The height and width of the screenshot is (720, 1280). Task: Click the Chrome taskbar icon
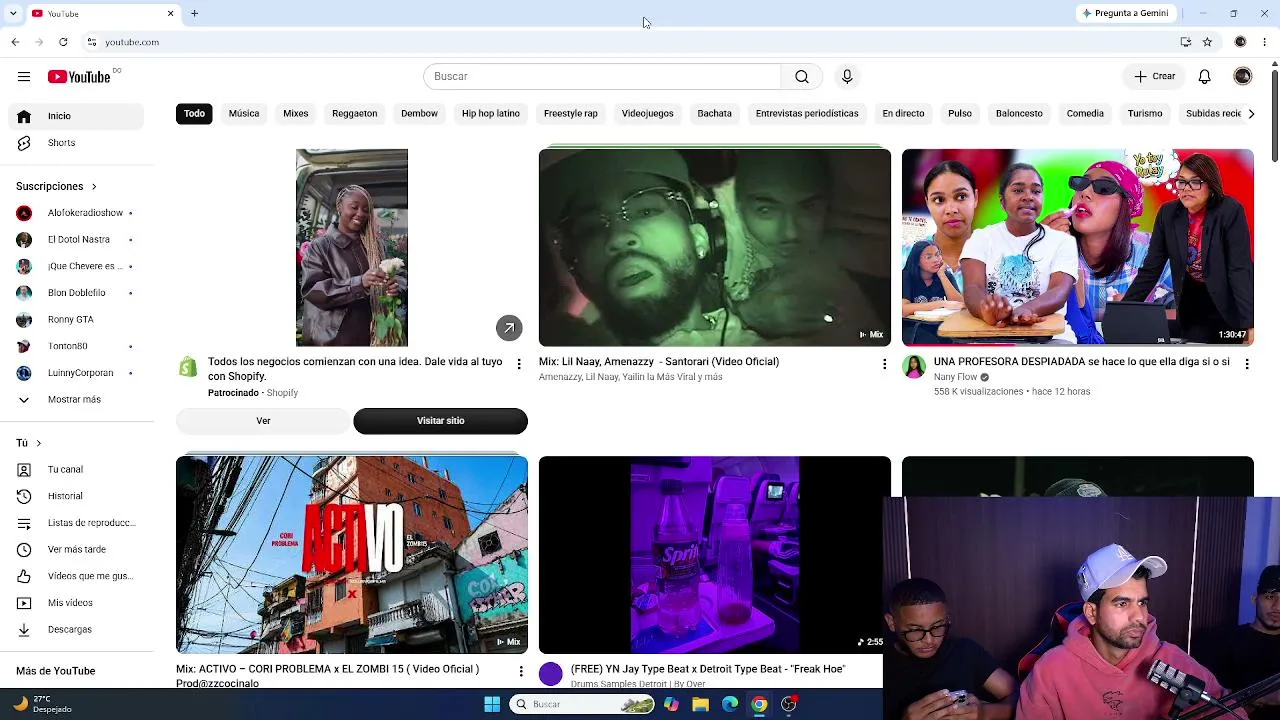[759, 704]
